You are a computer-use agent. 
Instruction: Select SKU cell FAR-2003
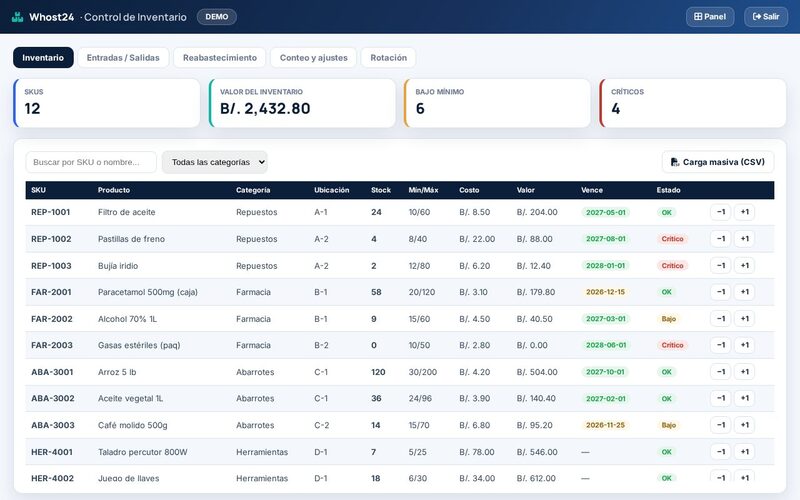coord(52,345)
